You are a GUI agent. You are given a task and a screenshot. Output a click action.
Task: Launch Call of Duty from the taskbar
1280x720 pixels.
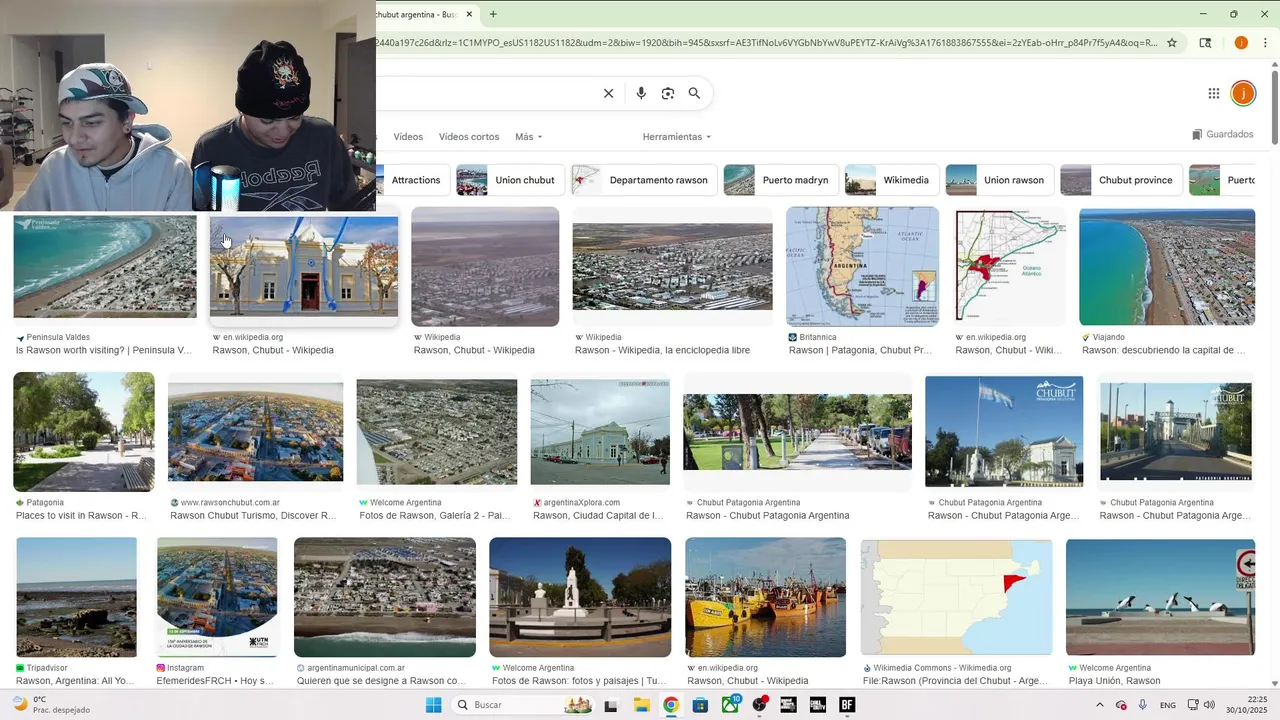[x=818, y=705]
